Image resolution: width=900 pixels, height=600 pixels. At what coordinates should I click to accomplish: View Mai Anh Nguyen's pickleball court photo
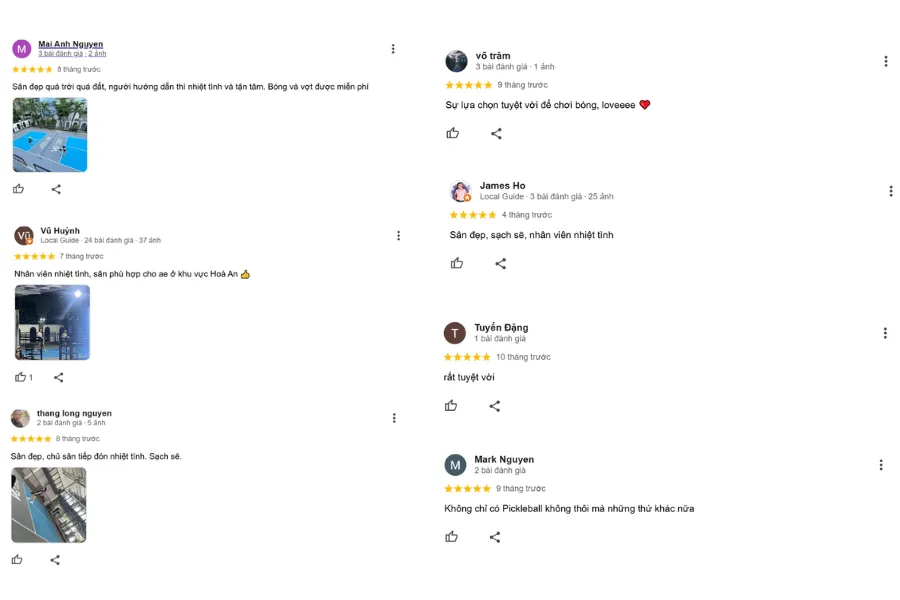(x=50, y=135)
